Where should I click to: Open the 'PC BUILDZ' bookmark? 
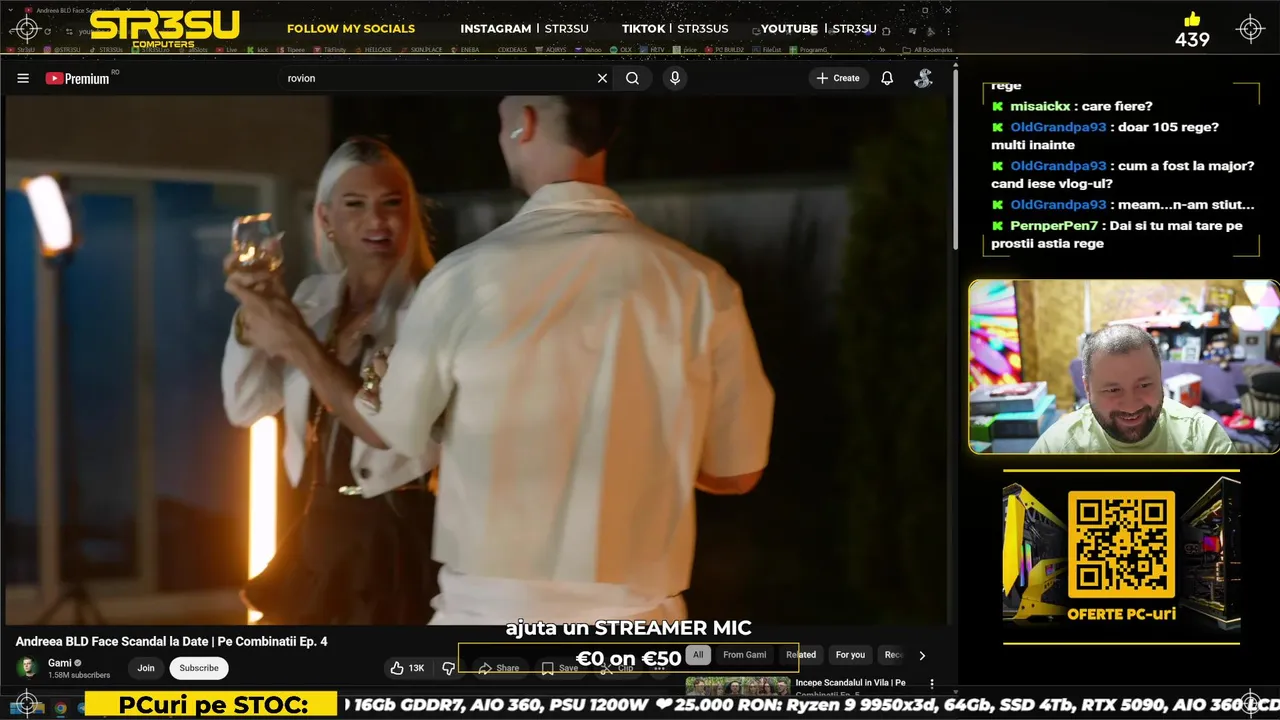click(x=725, y=49)
